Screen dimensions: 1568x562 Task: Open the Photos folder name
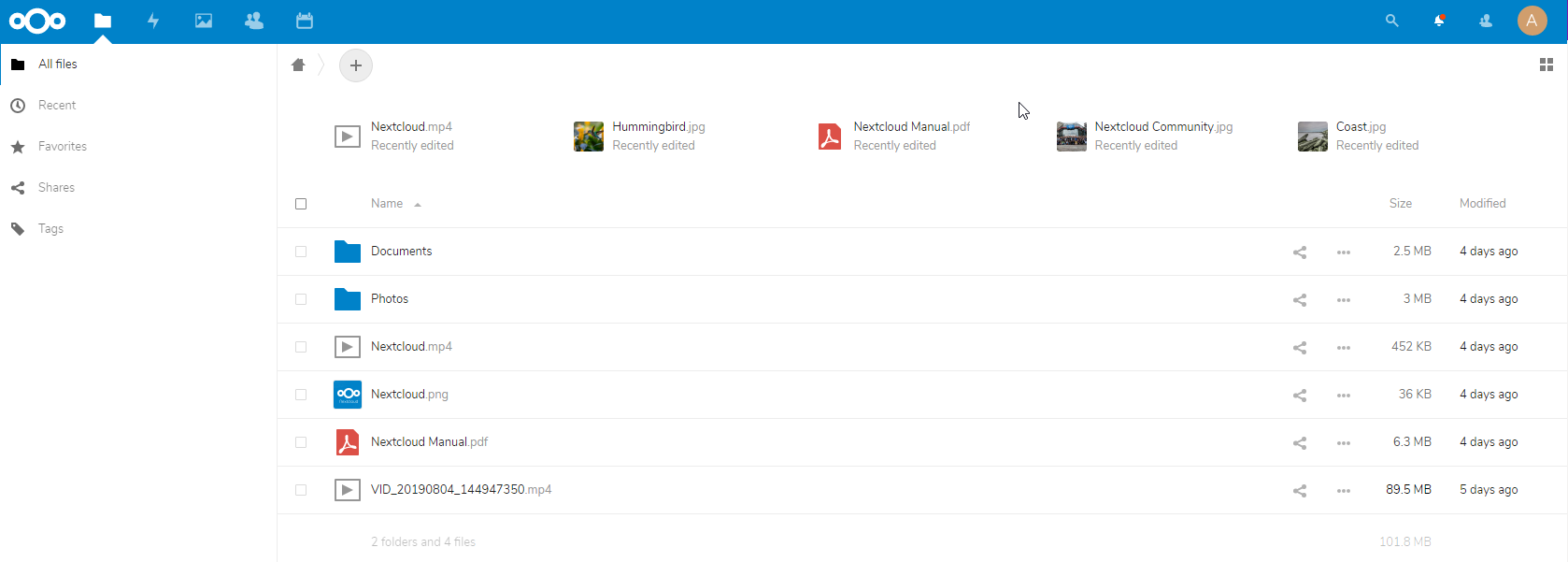390,299
